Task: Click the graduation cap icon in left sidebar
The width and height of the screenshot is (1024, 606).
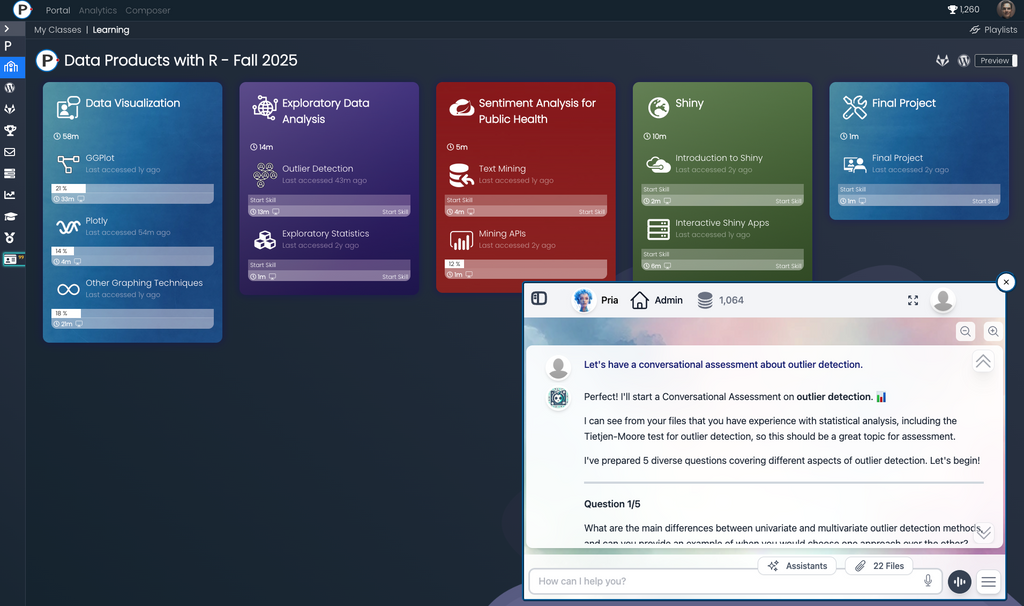Action: (x=10, y=216)
